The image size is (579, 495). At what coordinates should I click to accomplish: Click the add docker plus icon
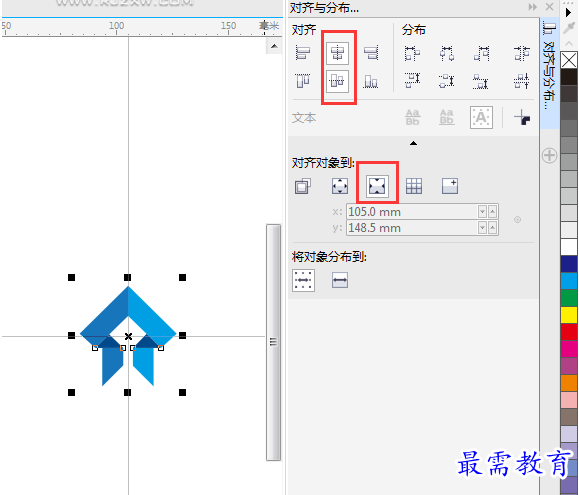click(549, 155)
